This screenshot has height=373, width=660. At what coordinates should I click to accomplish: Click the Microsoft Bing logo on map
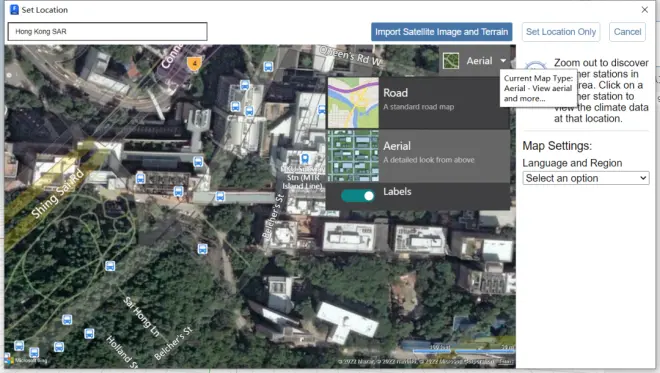coord(26,360)
